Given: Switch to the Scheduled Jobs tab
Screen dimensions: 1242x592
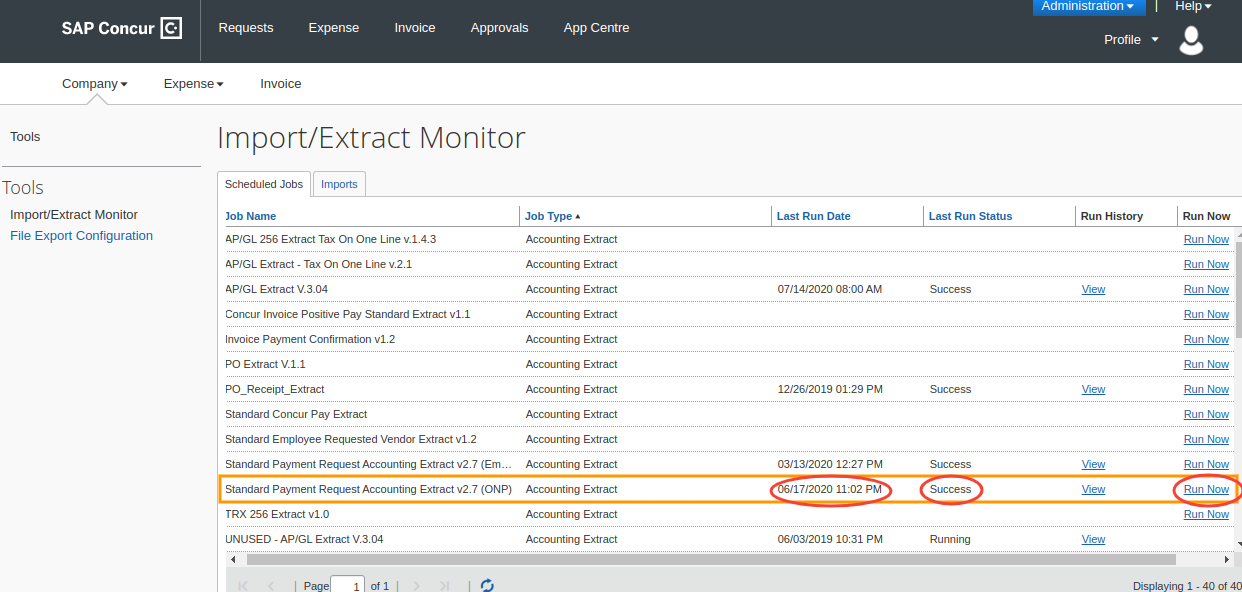Looking at the screenshot, I should [264, 184].
